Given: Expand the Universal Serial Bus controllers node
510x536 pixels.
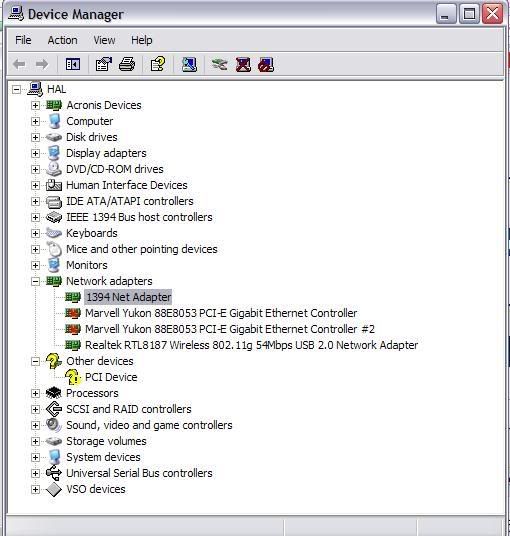Looking at the screenshot, I should click(x=35, y=473).
